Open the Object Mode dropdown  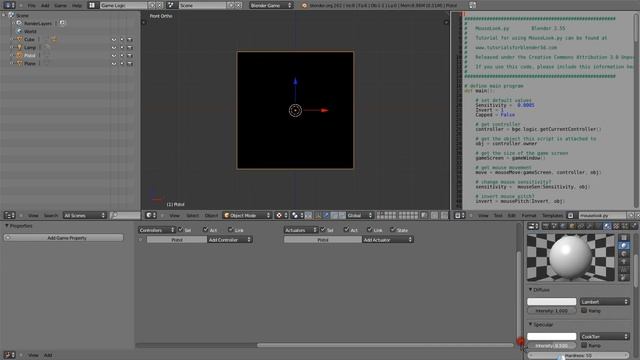point(247,215)
